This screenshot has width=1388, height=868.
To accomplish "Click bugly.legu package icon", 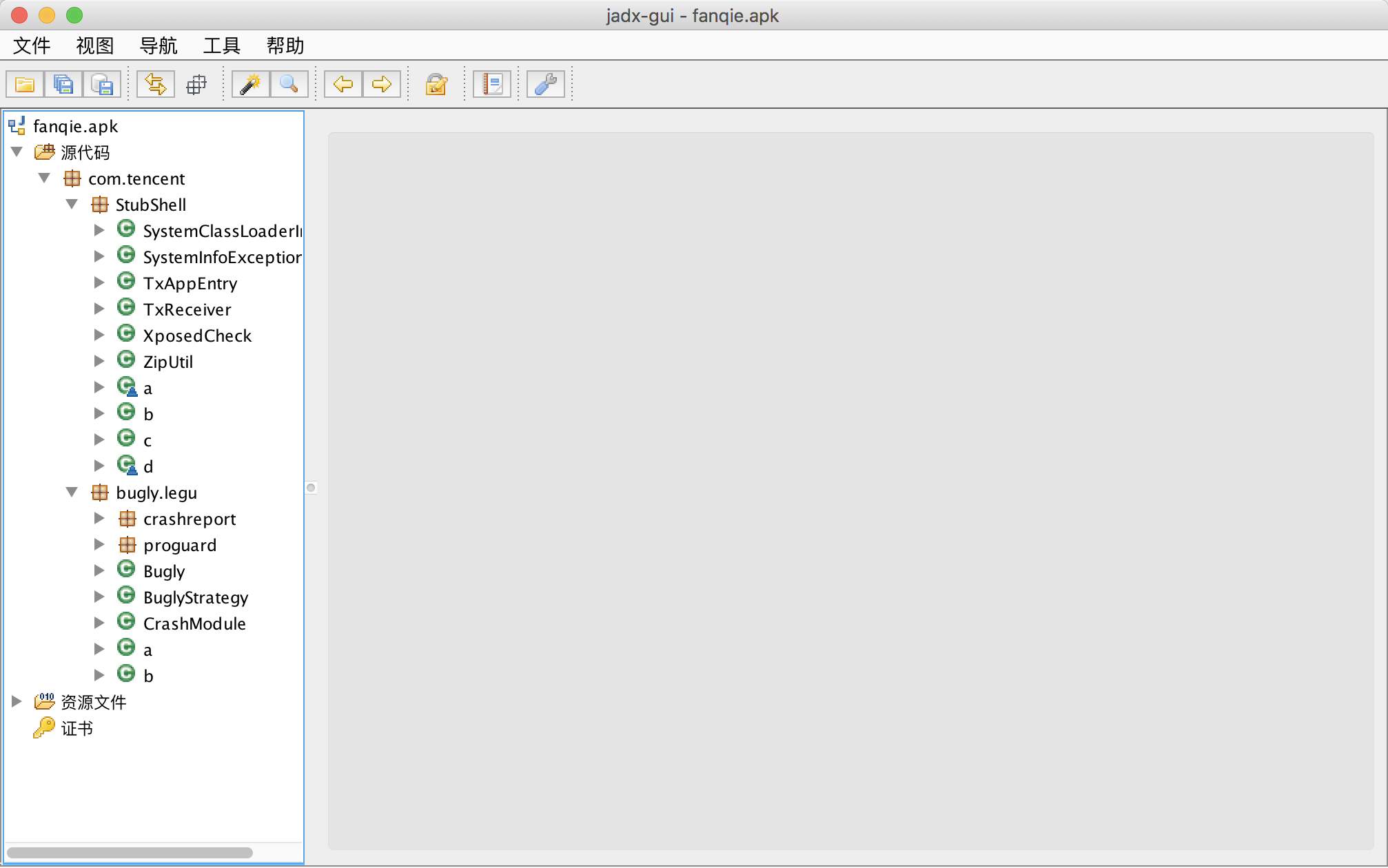I will coord(100,493).
